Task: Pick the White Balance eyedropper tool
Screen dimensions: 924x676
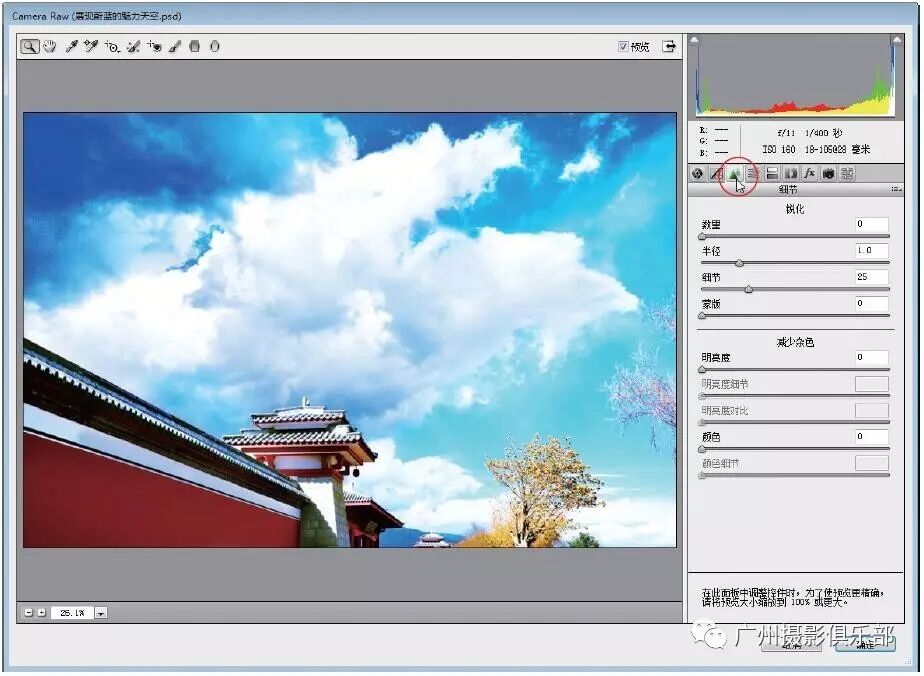Action: [x=72, y=47]
